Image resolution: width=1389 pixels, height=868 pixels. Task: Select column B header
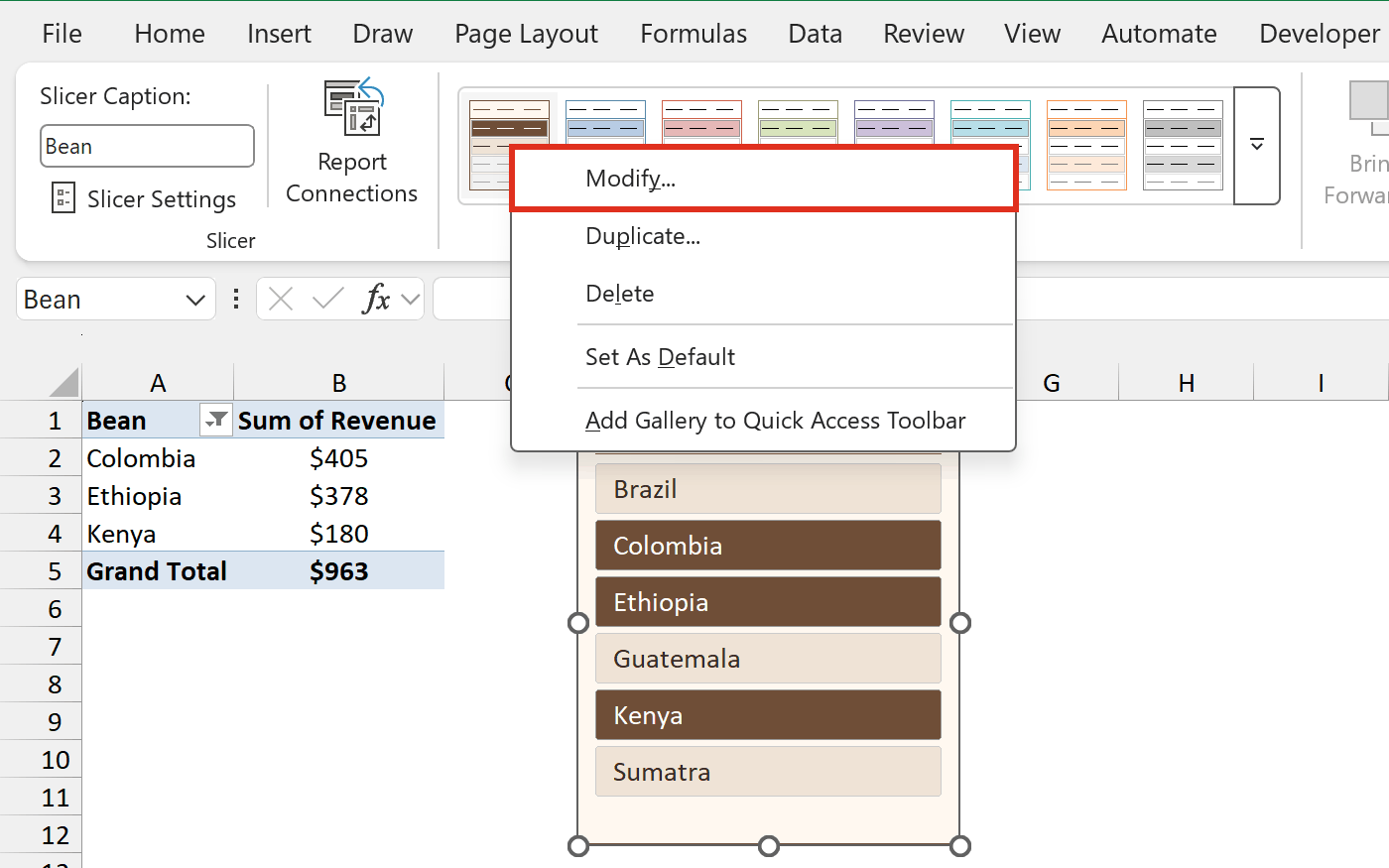pyautogui.click(x=339, y=383)
